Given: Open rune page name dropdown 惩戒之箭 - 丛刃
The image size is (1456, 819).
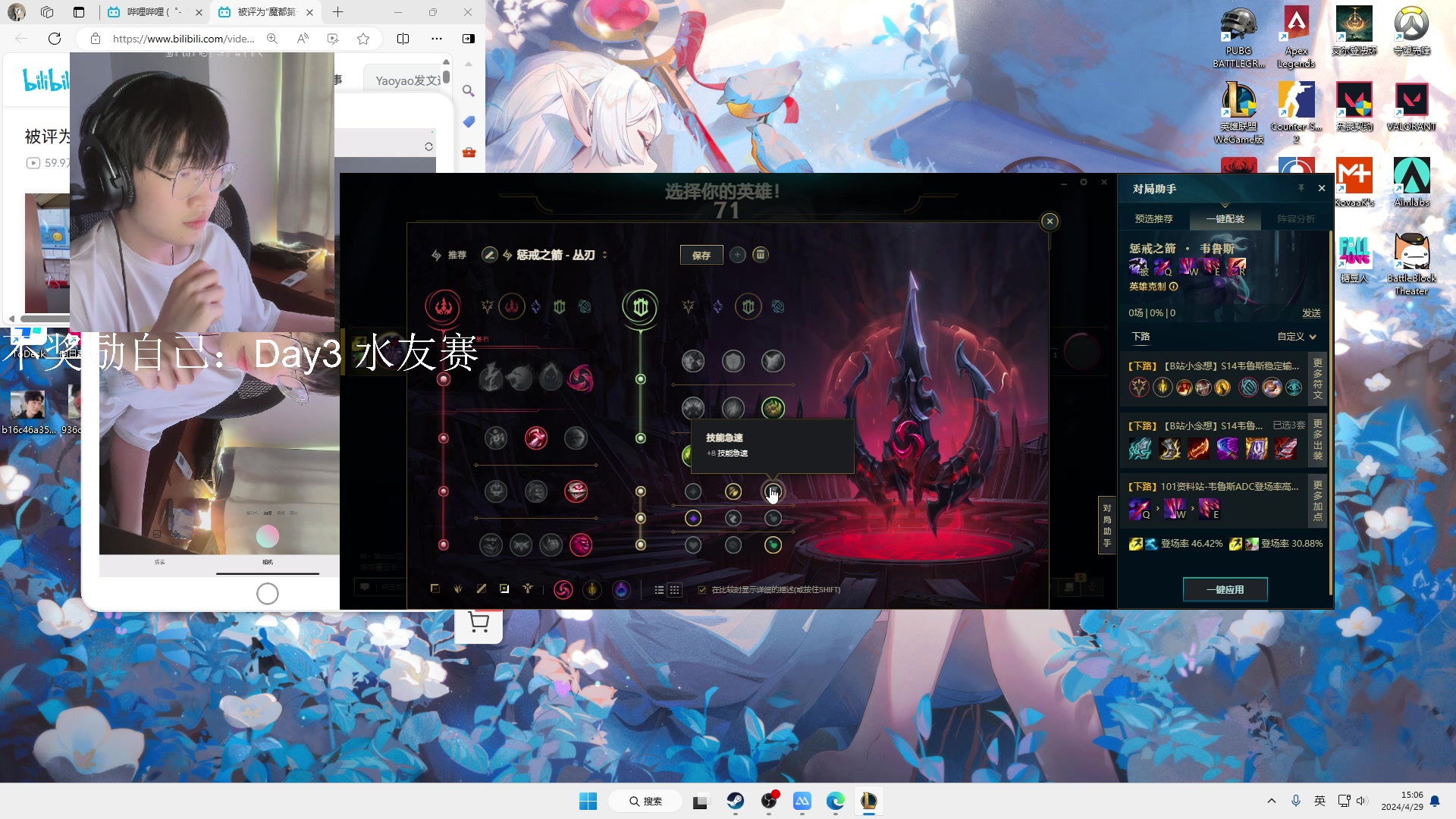Looking at the screenshot, I should click(x=561, y=255).
